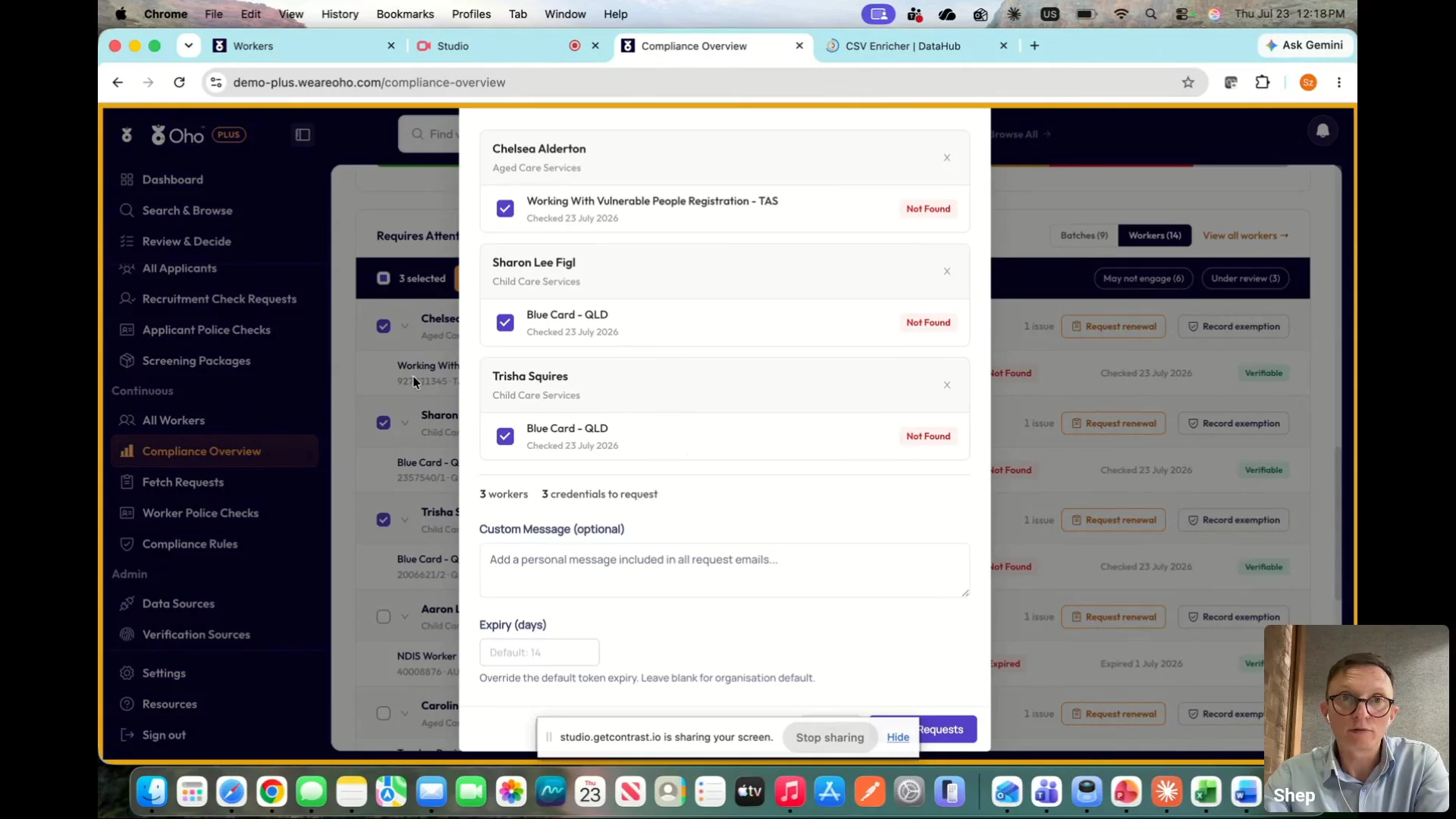Click Record exemption in the Aaron row
Screen dimensions: 1456x819
pyautogui.click(x=1233, y=617)
